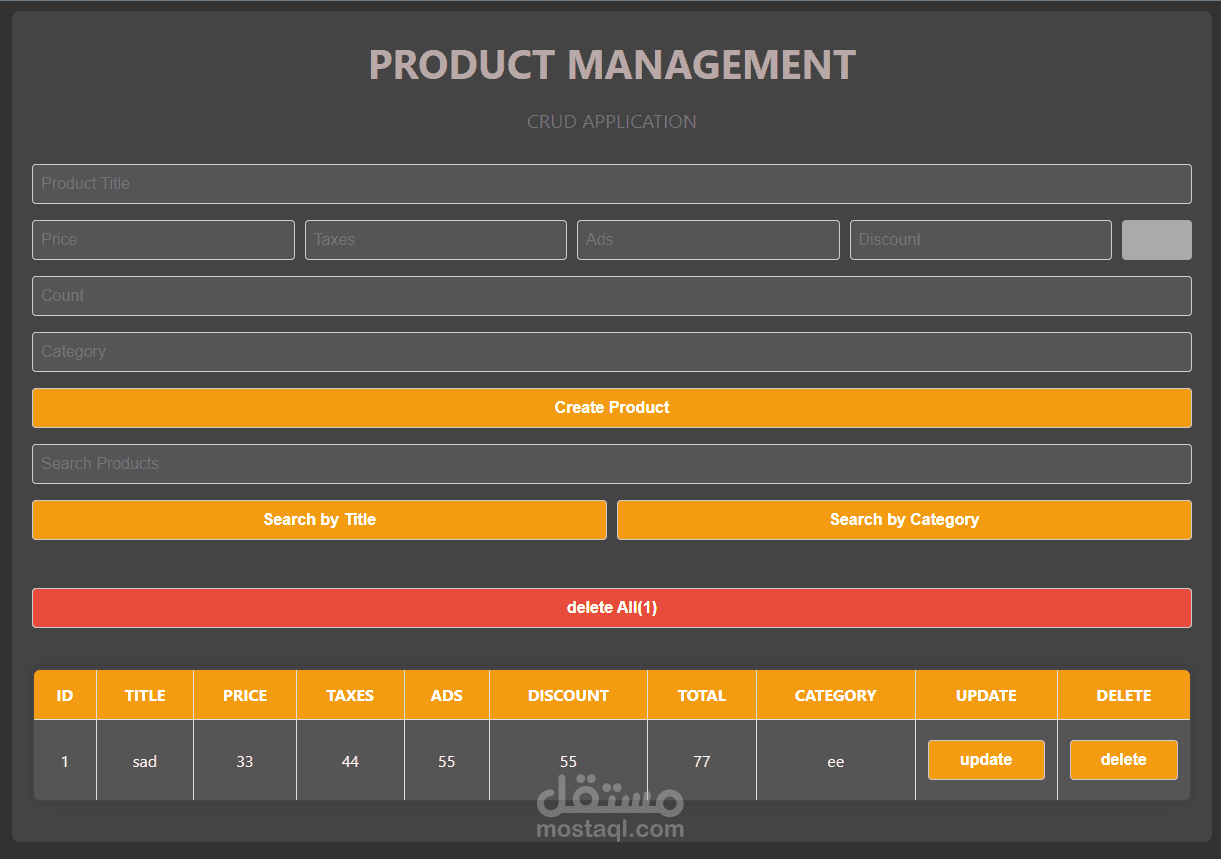
Task: Select the category cell 'ee'
Action: click(836, 761)
